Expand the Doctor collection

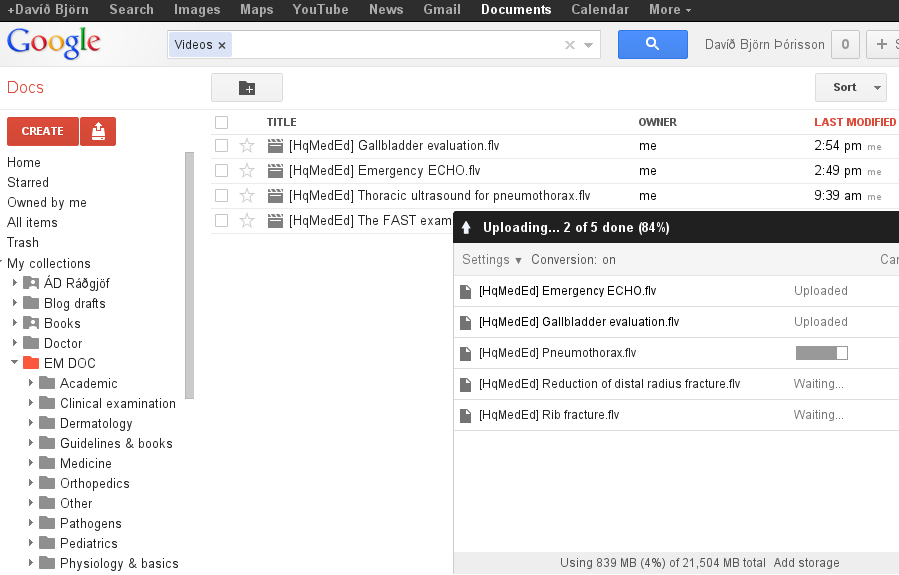[15, 343]
